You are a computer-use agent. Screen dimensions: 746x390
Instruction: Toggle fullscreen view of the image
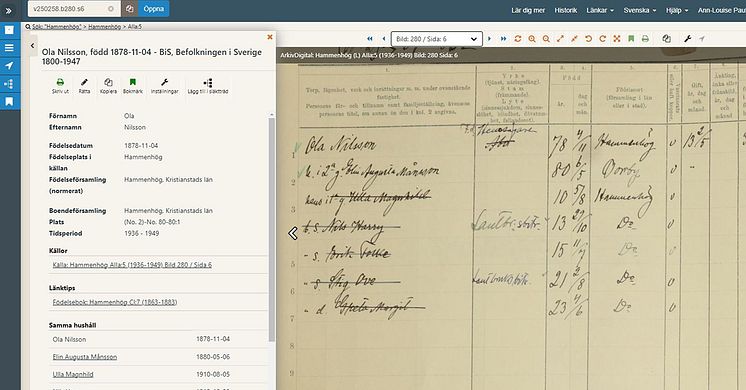click(x=617, y=39)
